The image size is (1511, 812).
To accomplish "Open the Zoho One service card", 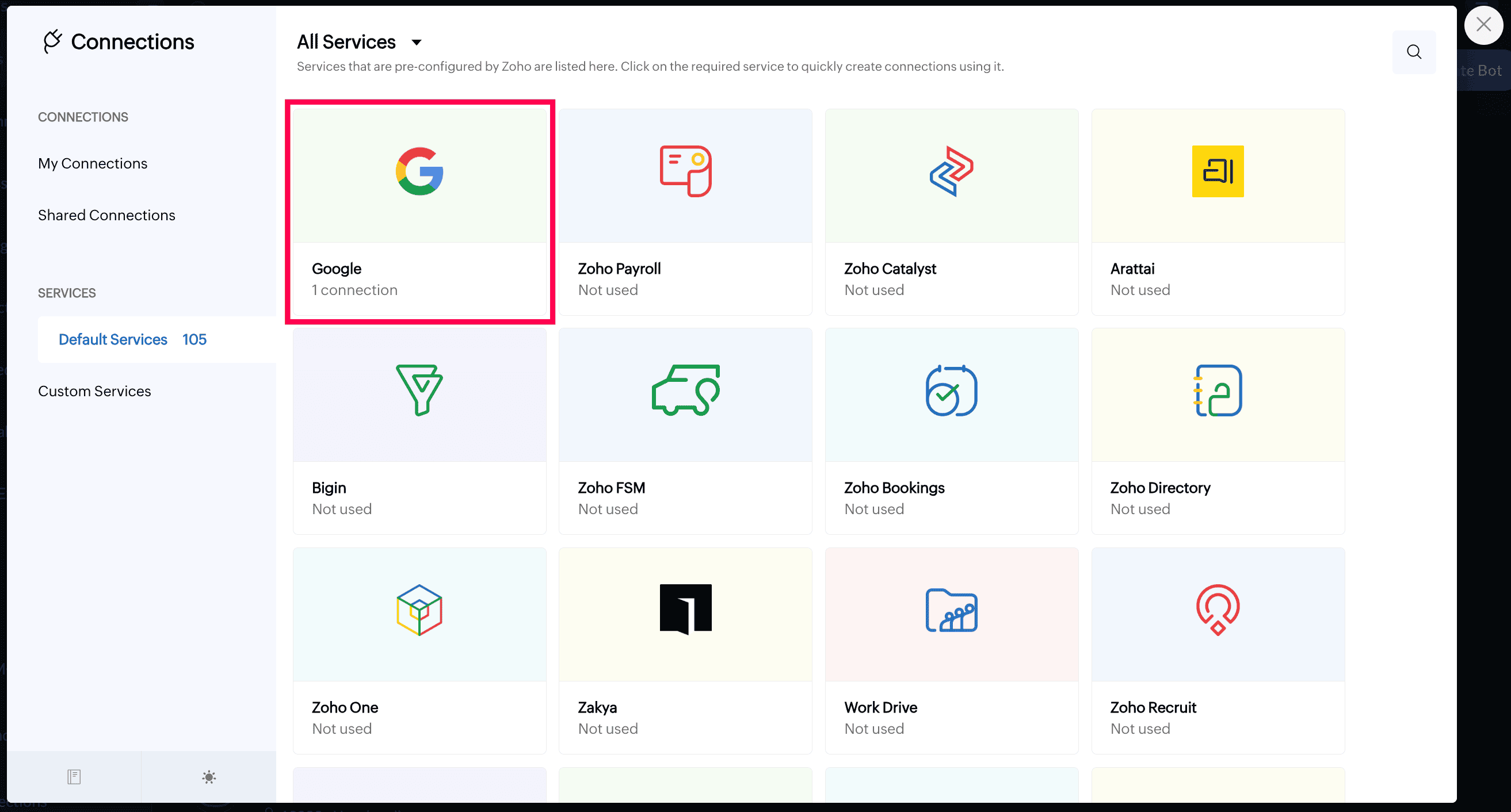I will tap(419, 651).
